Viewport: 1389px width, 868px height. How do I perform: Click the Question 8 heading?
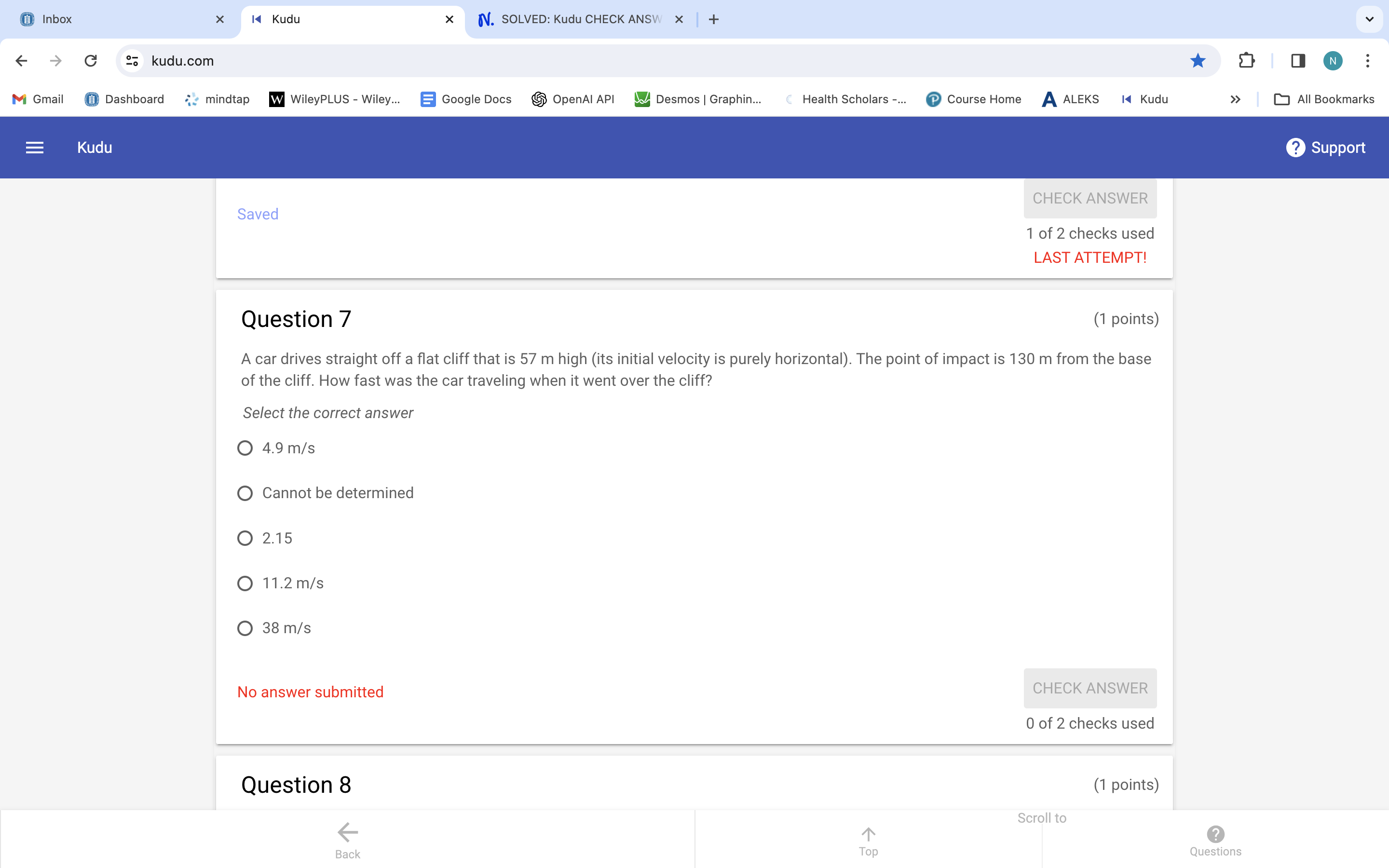tap(296, 785)
